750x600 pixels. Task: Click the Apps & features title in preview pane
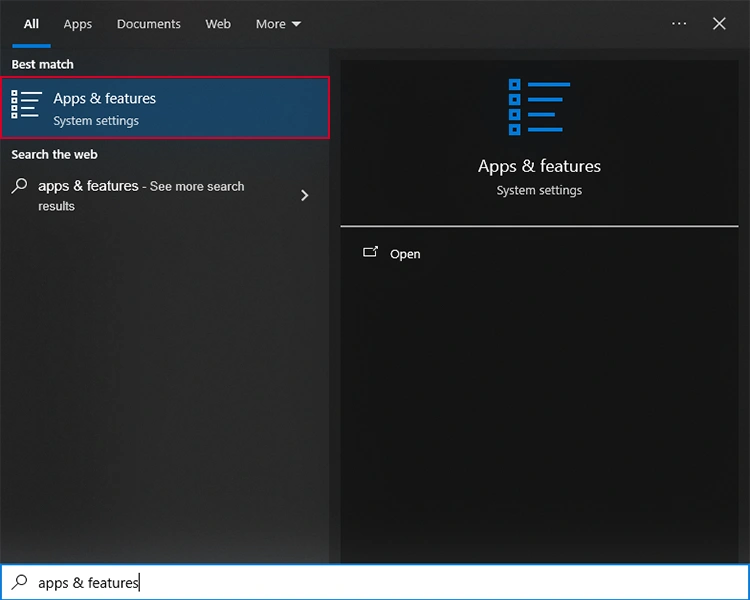pyautogui.click(x=539, y=167)
